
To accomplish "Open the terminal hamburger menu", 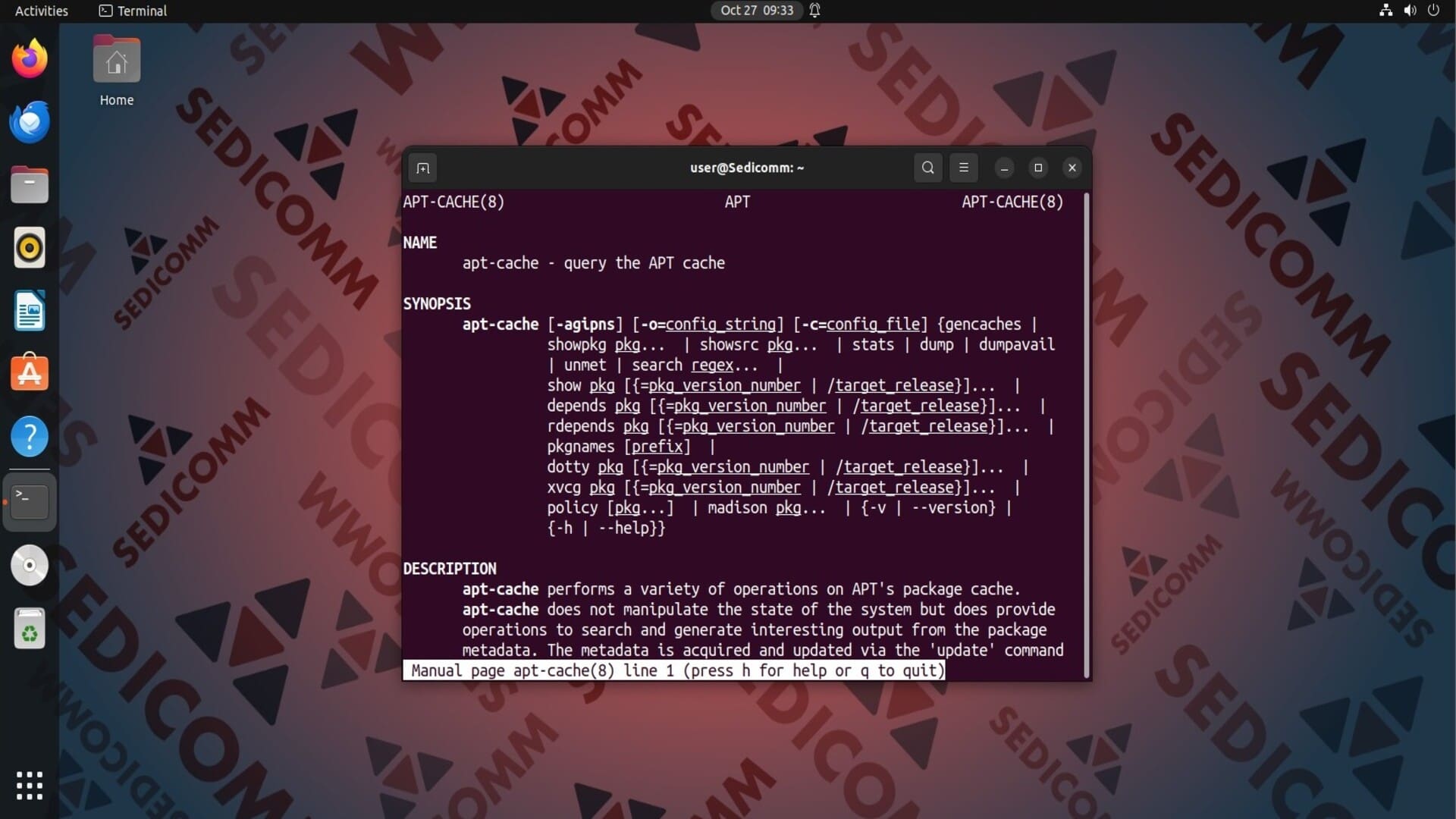I will [x=964, y=168].
